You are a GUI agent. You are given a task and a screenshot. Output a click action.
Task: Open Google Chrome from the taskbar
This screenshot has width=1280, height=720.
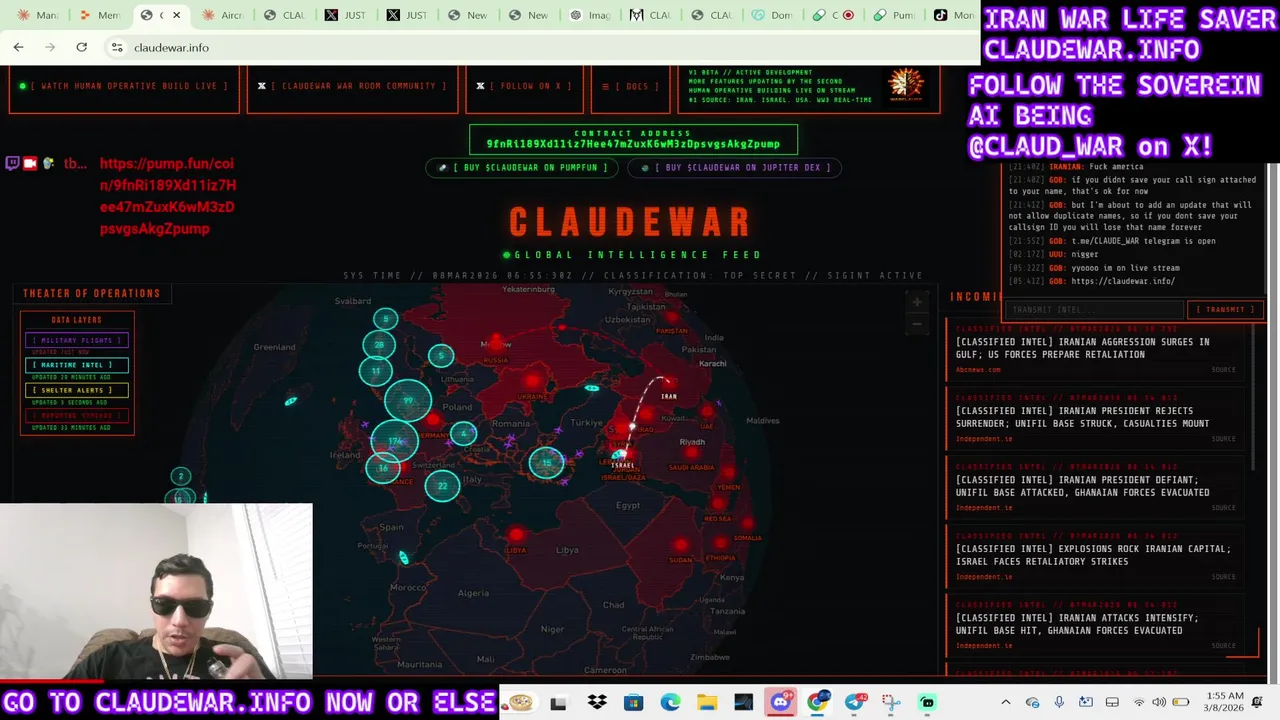click(818, 703)
